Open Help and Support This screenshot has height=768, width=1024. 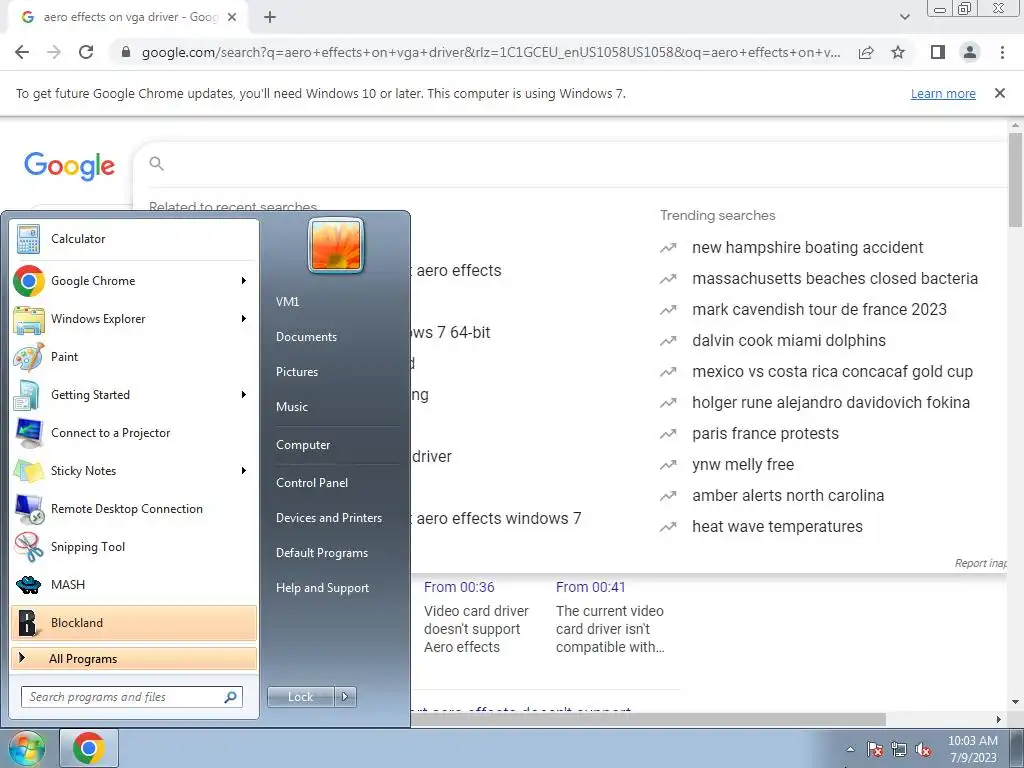(323, 588)
